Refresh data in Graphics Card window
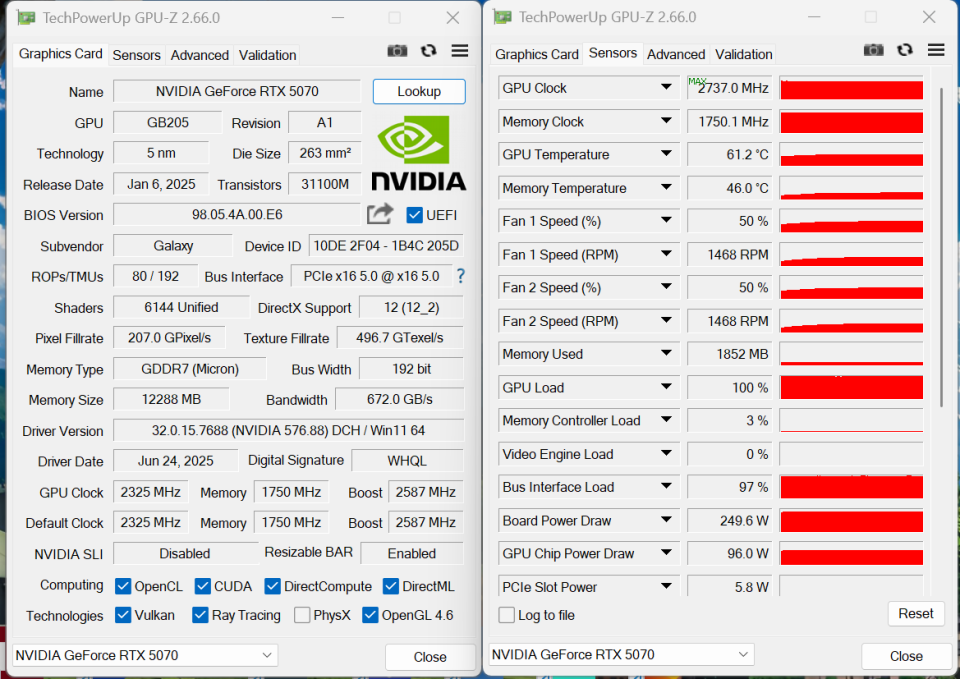Viewport: 960px width, 679px height. pyautogui.click(x=429, y=51)
